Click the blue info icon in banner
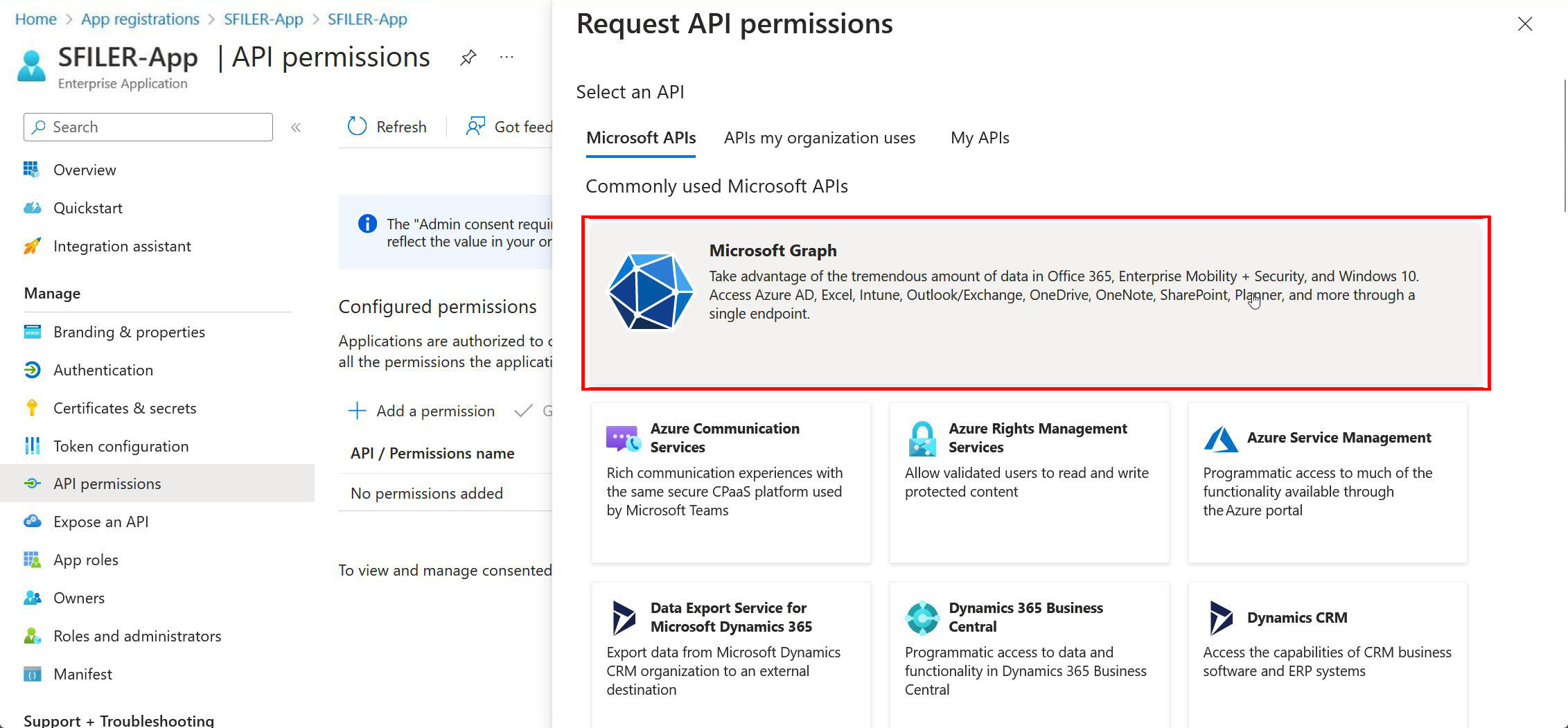Viewport: 1568px width, 728px height. coord(367,224)
